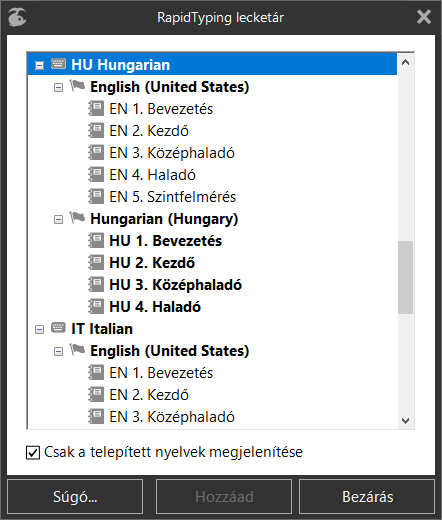Click the RapidTyping app icon in title bar
Viewport: 442px width, 520px height.
click(x=17, y=17)
